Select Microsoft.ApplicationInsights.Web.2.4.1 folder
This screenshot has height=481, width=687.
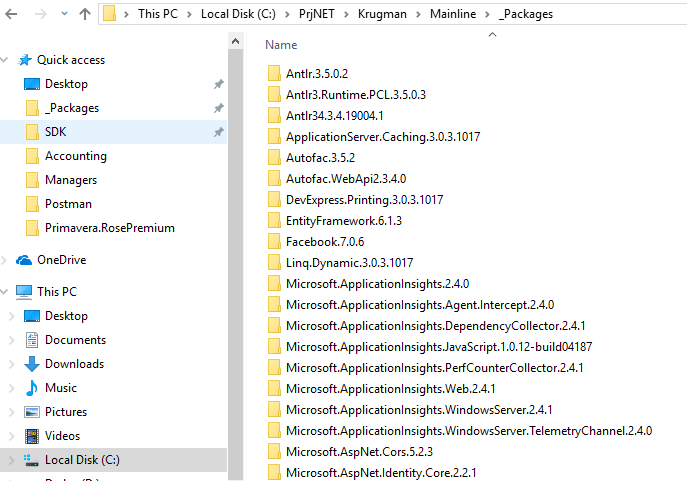(x=390, y=389)
